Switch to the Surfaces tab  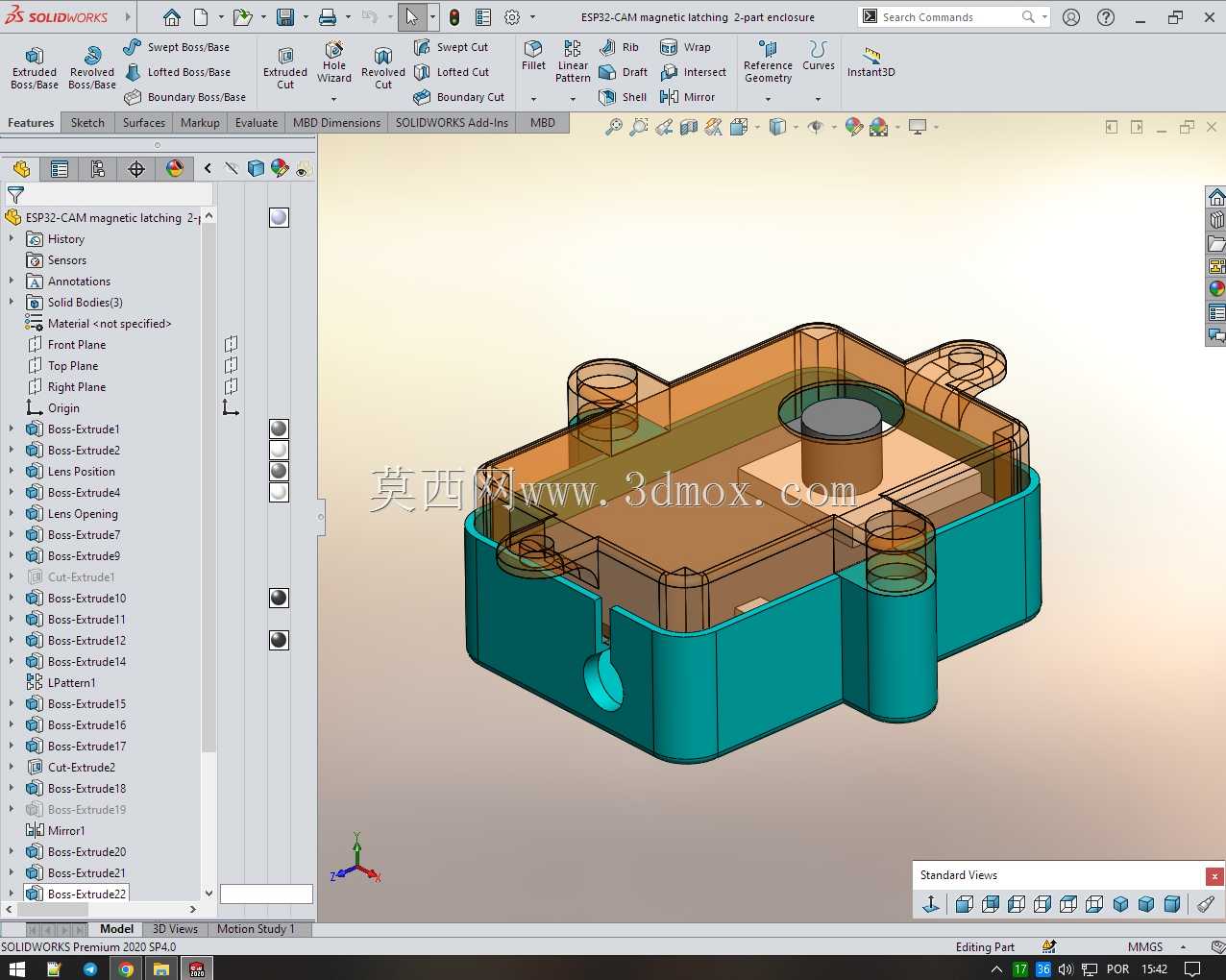pyautogui.click(x=144, y=123)
